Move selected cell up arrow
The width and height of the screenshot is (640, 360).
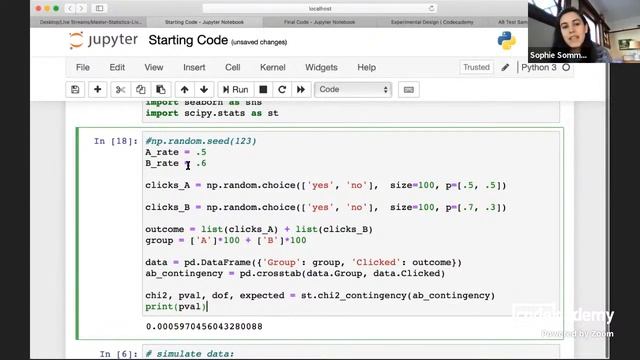point(184,89)
